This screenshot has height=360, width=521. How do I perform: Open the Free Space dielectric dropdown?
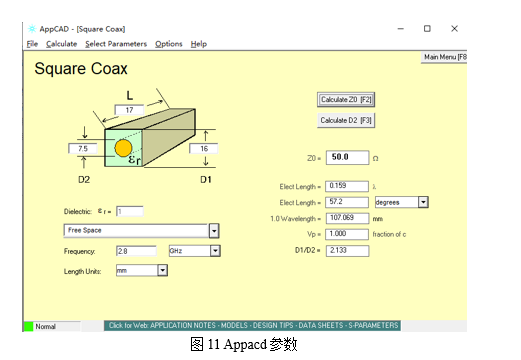tap(214, 231)
